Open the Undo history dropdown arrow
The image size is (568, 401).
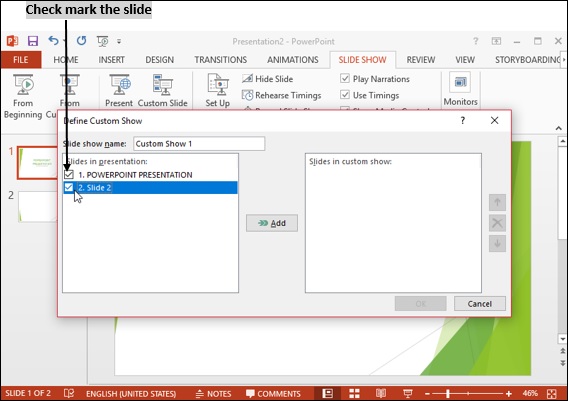[64, 41]
